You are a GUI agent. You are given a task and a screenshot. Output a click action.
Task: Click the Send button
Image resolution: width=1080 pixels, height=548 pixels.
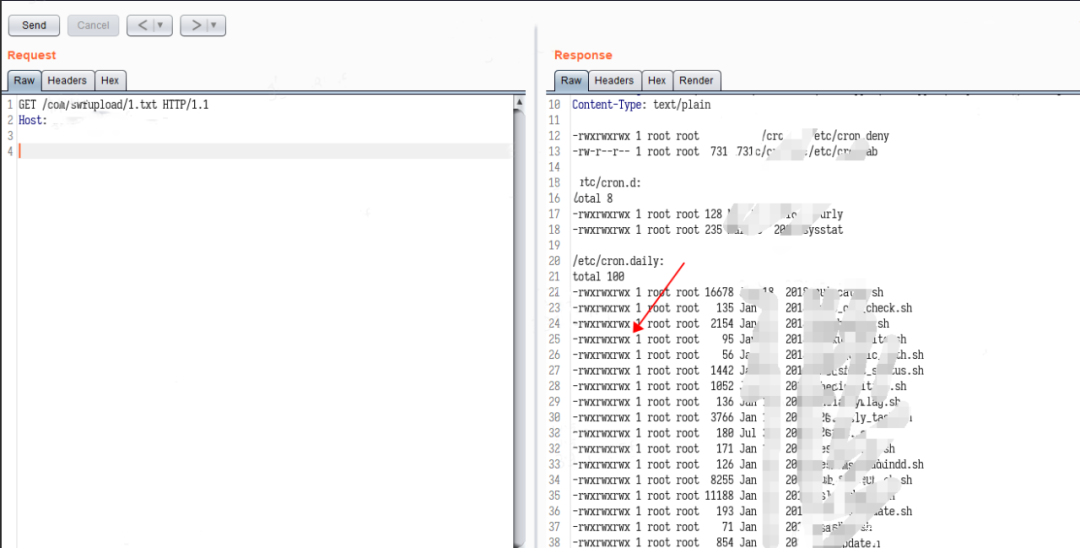pyautogui.click(x=34, y=25)
